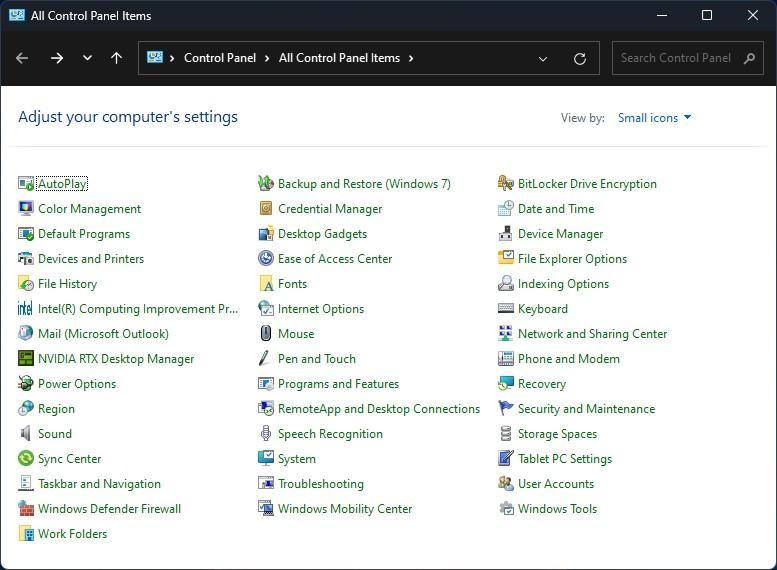Open the Power Options icon
The image size is (777, 570).
(x=26, y=384)
